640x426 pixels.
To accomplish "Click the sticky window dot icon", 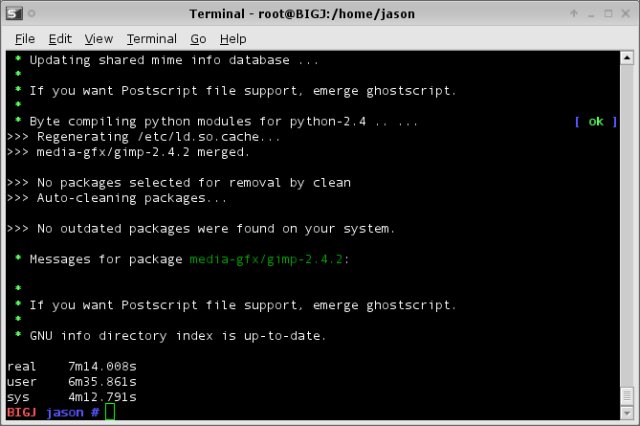I will pyautogui.click(x=31, y=13).
